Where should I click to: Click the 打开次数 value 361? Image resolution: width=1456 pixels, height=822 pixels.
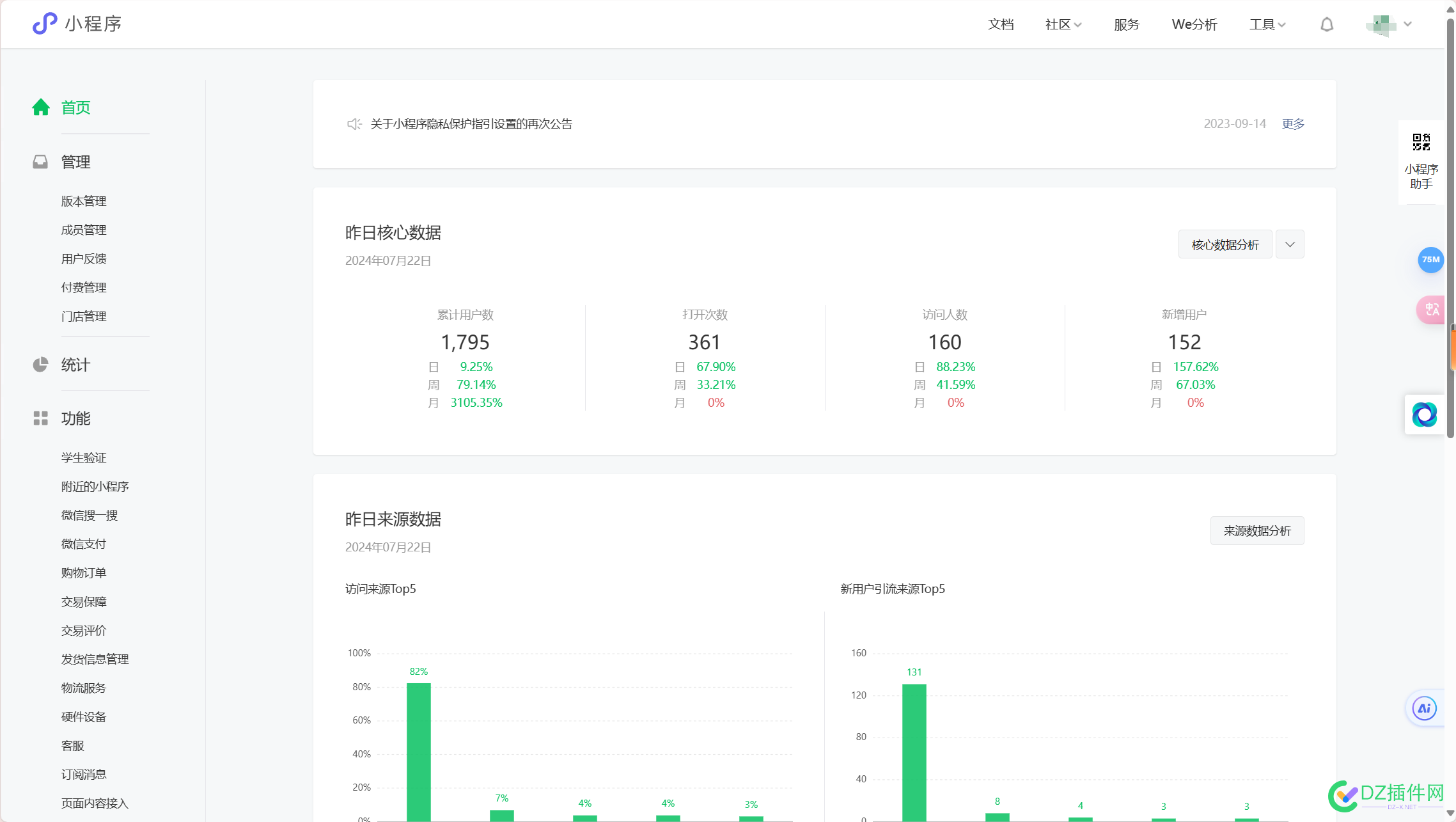(x=705, y=342)
